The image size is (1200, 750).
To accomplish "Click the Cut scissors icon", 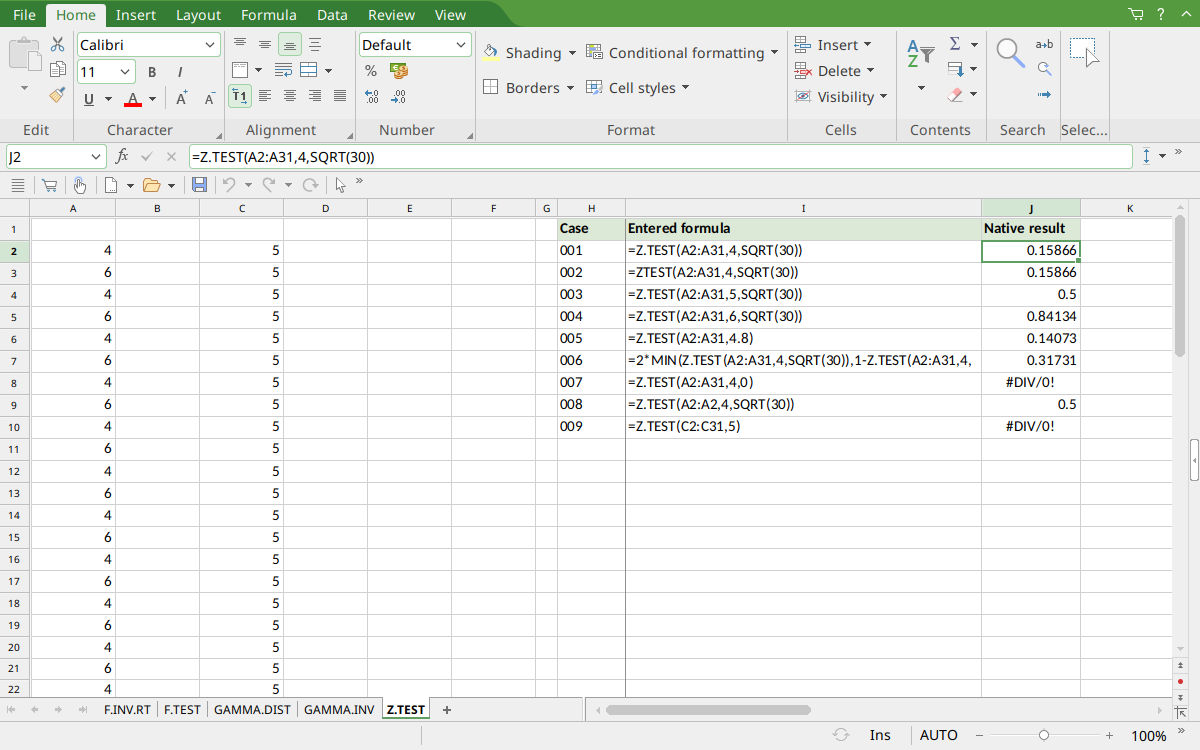I will [x=57, y=44].
